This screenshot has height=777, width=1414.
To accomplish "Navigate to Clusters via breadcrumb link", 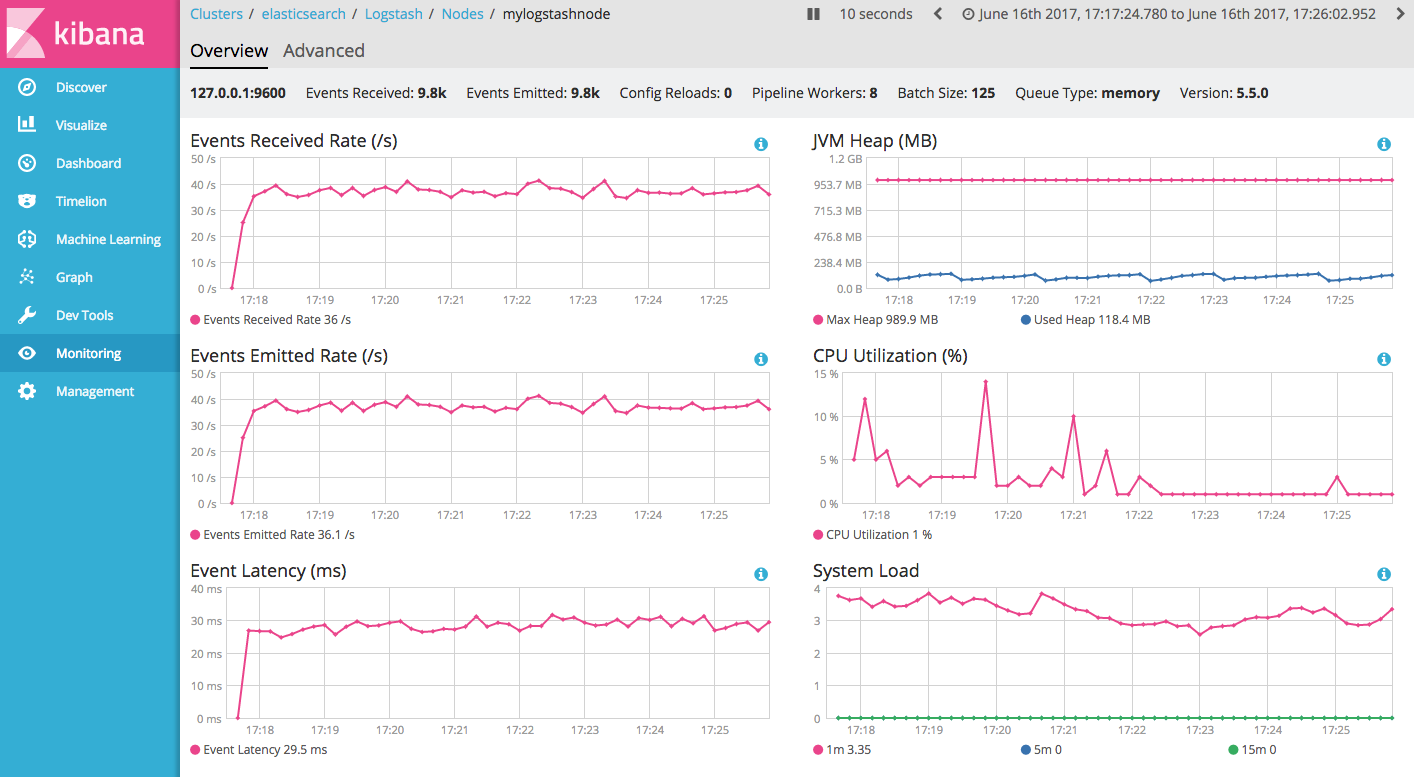I will tap(216, 13).
